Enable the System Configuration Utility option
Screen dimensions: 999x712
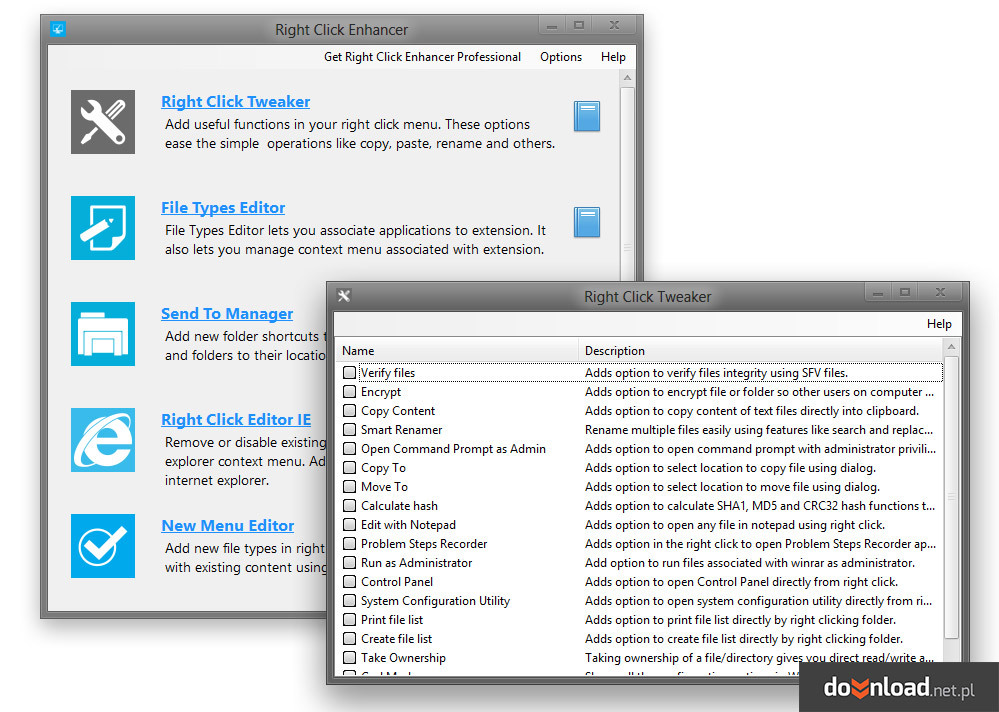(349, 601)
